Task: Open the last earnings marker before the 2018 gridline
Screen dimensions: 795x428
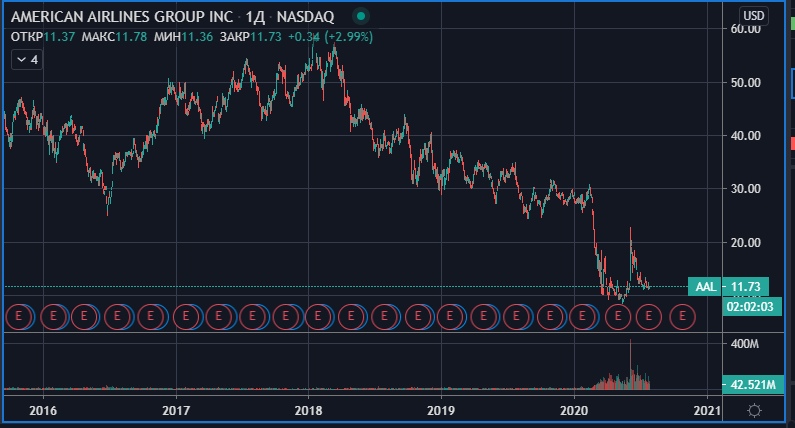Action: pos(285,316)
